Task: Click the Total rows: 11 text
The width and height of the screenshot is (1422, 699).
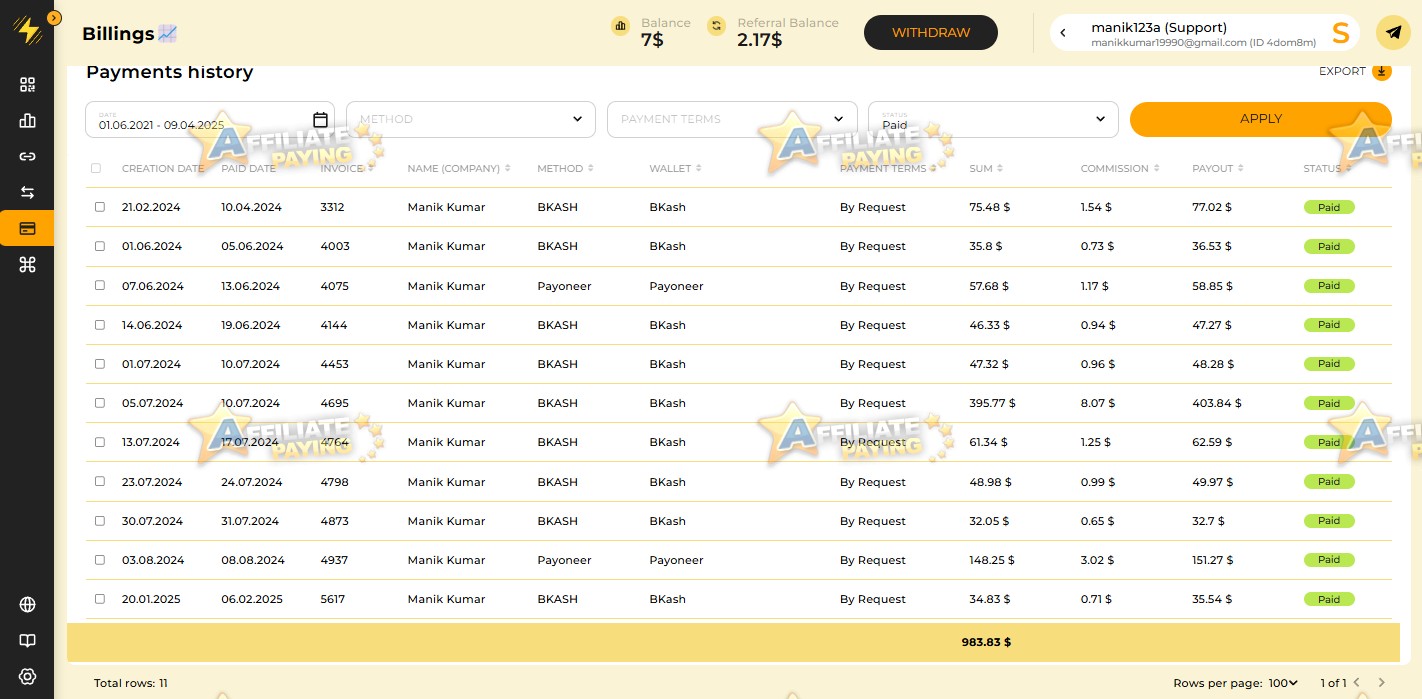Action: [x=131, y=683]
